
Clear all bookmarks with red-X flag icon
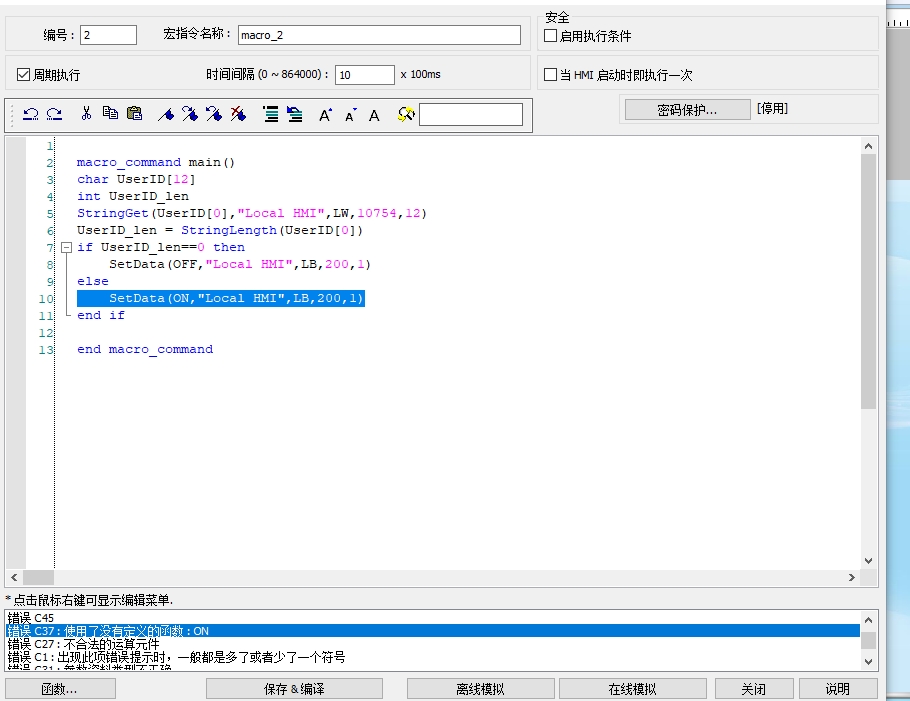(x=238, y=115)
